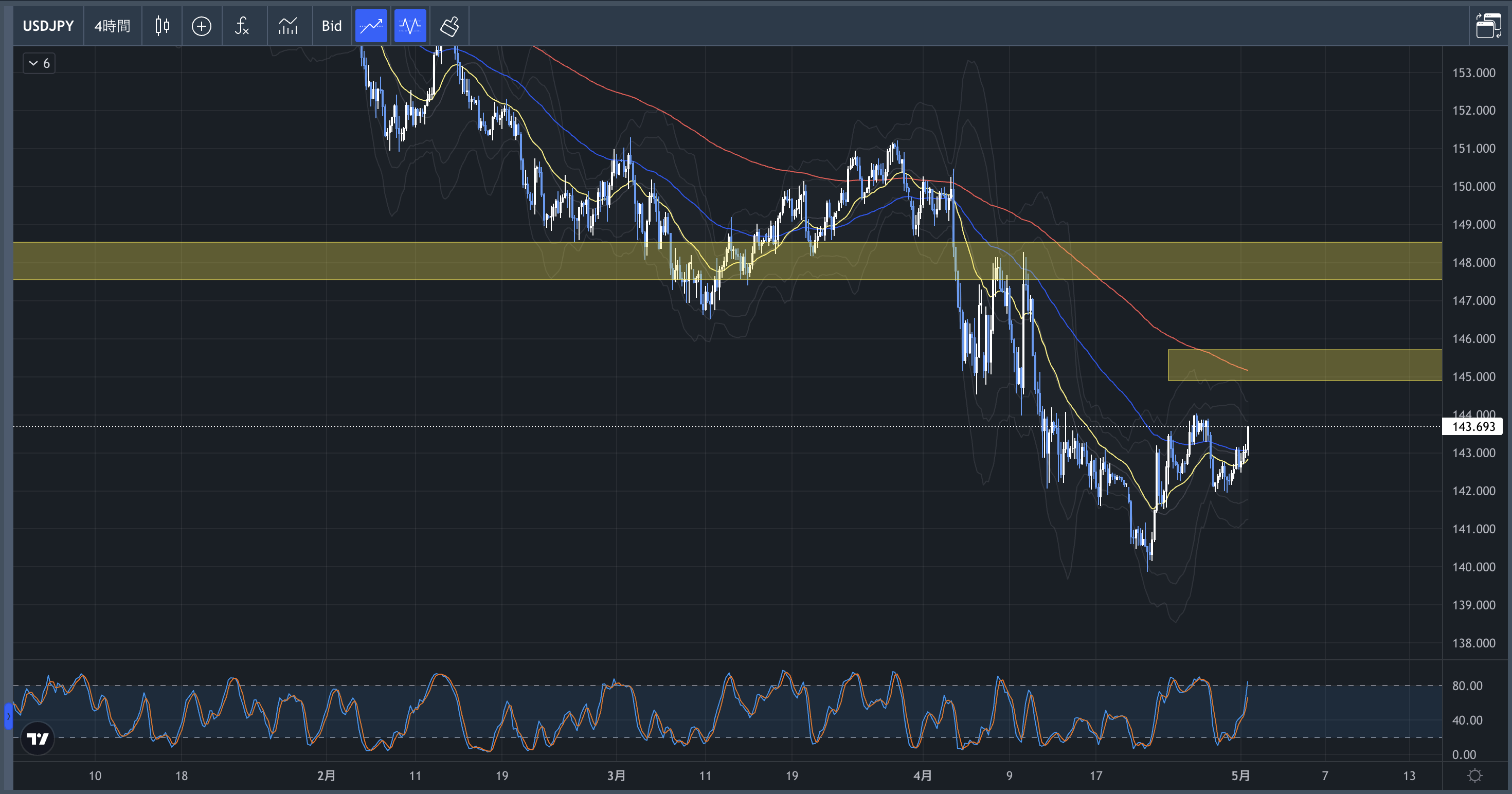Click the 3月 date axis label
This screenshot has width=1512, height=794.
point(616,776)
